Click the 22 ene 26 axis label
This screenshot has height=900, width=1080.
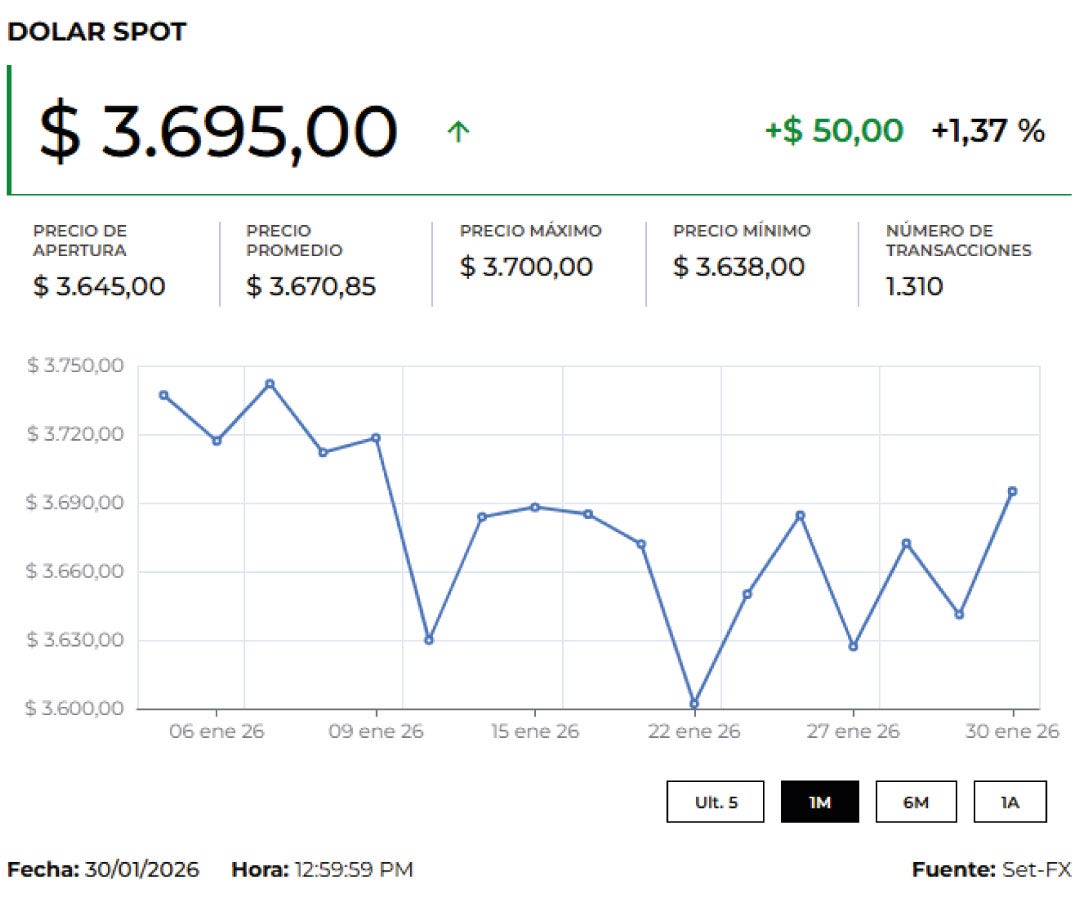click(x=697, y=731)
